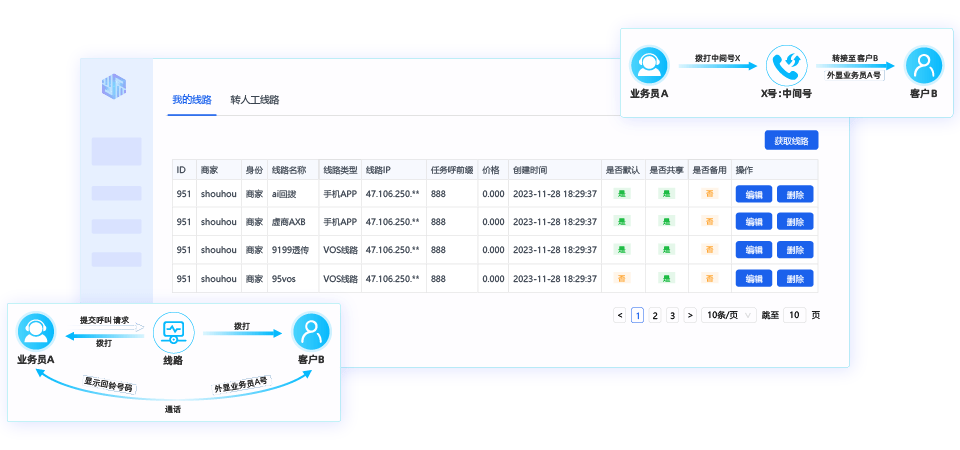The width and height of the screenshot is (960, 450).
Task: Select page 2 in pagination
Action: click(x=655, y=315)
